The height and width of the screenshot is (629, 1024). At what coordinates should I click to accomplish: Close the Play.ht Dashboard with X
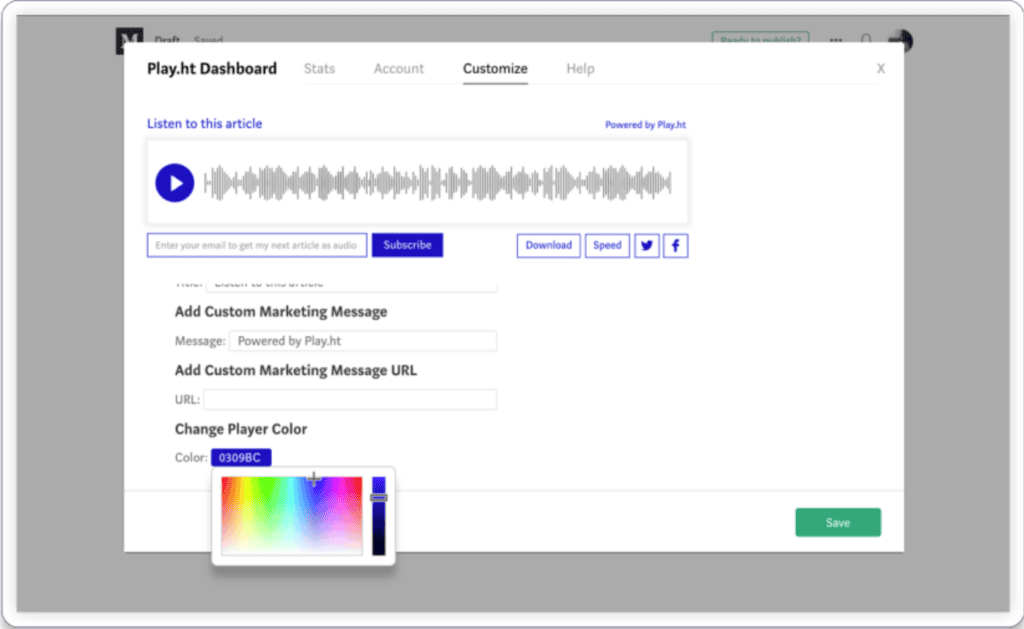click(880, 69)
